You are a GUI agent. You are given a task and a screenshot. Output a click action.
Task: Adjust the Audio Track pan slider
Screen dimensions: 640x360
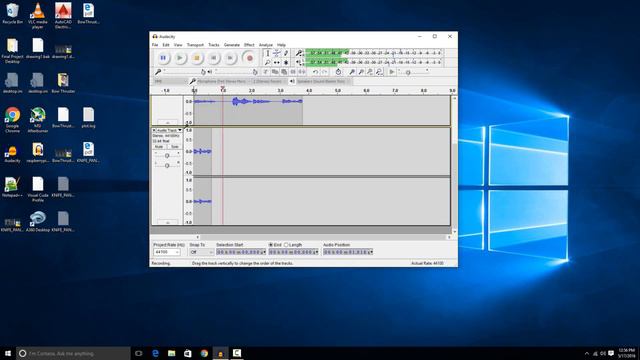(x=167, y=165)
